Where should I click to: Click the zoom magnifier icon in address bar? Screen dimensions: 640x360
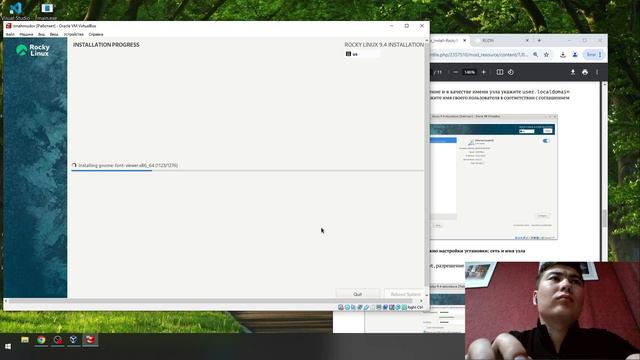click(535, 54)
